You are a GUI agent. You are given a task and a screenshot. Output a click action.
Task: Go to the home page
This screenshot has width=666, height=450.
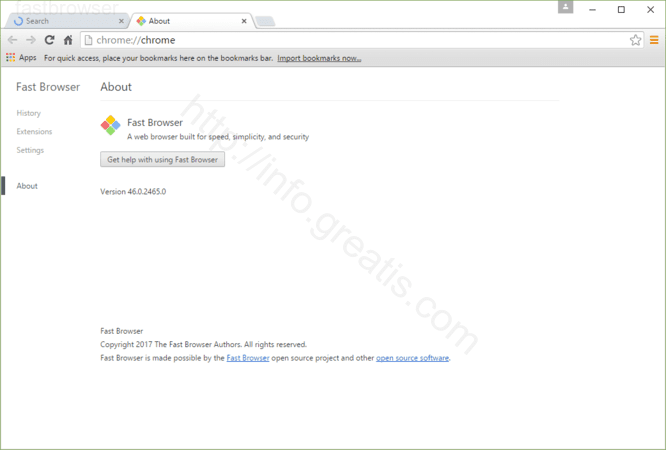click(68, 40)
